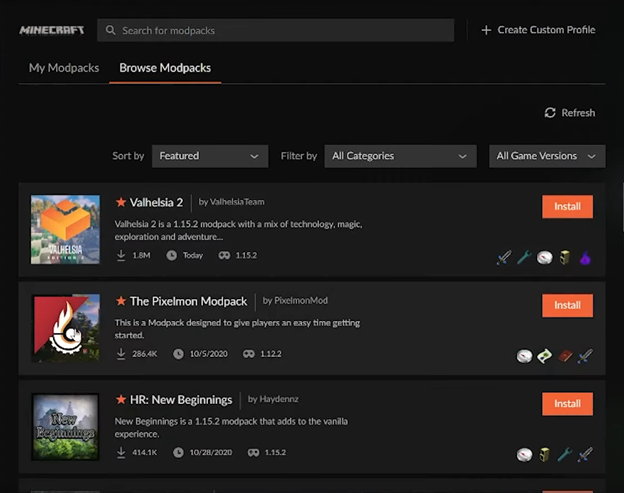Click New Beginnings compass category icon

[524, 454]
